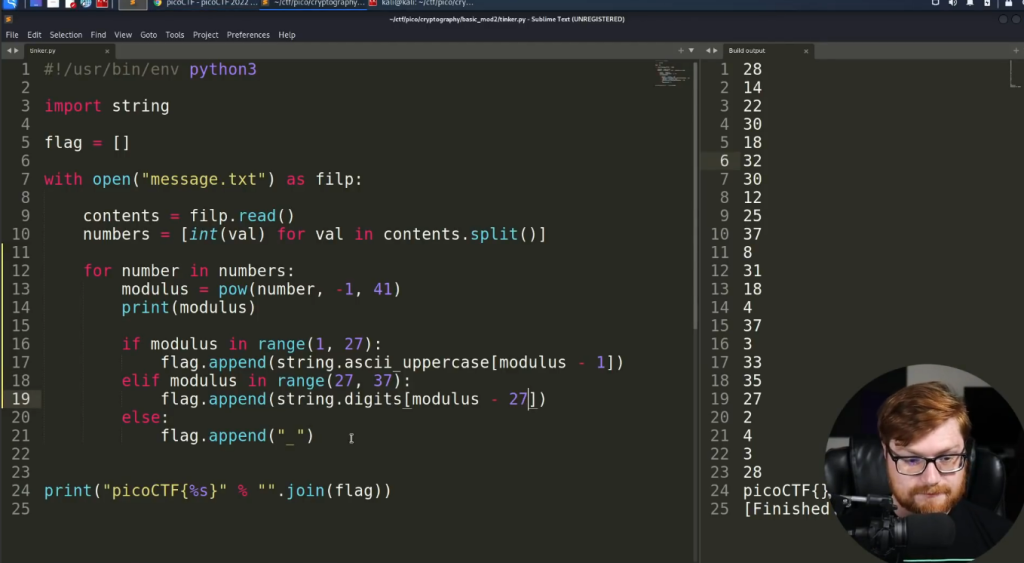The image size is (1024, 563).
Task: Click on 'python3' in the shebang line
Action: (223, 69)
